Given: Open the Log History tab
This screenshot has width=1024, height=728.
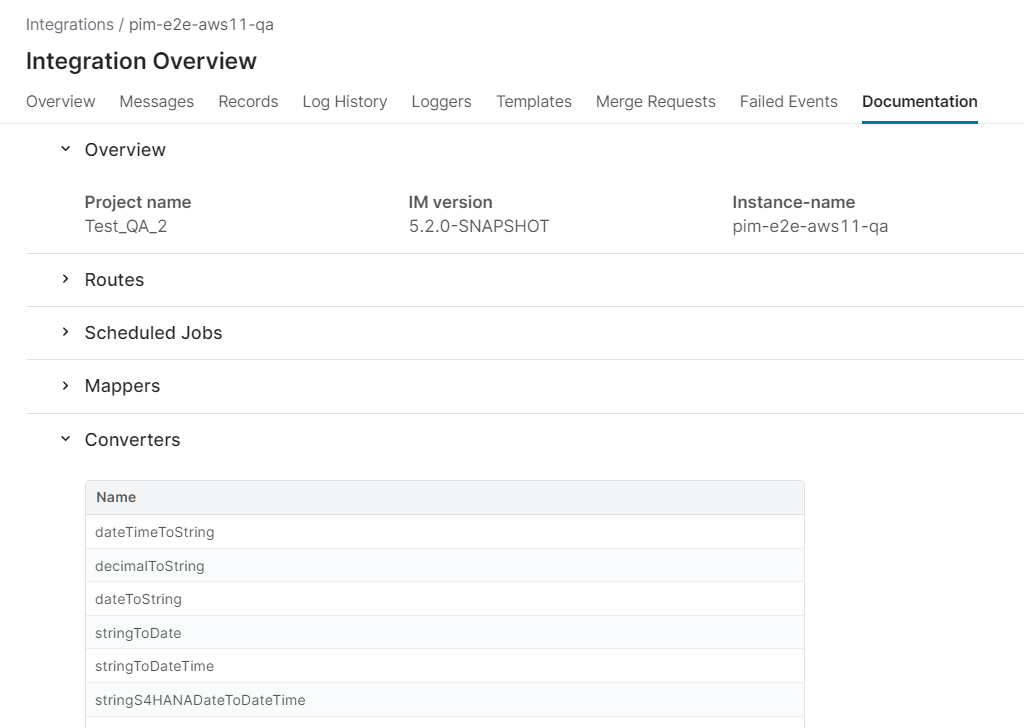Looking at the screenshot, I should (x=344, y=101).
